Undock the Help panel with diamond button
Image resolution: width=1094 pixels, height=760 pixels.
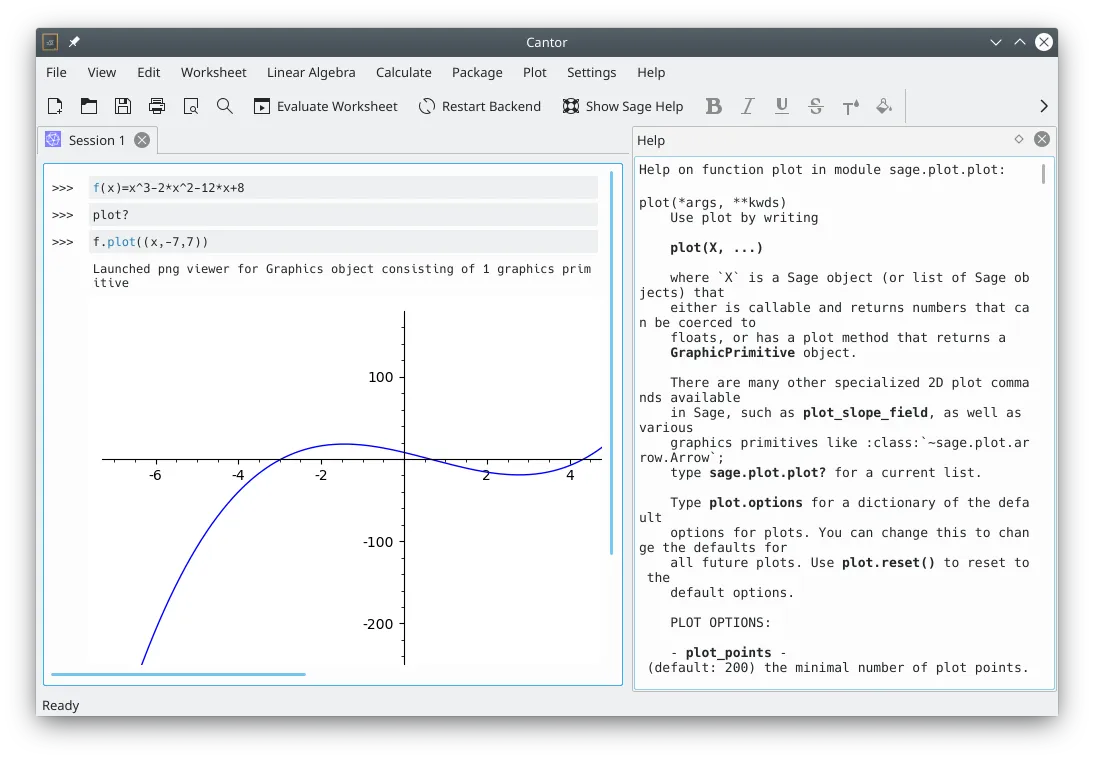pos(1018,140)
